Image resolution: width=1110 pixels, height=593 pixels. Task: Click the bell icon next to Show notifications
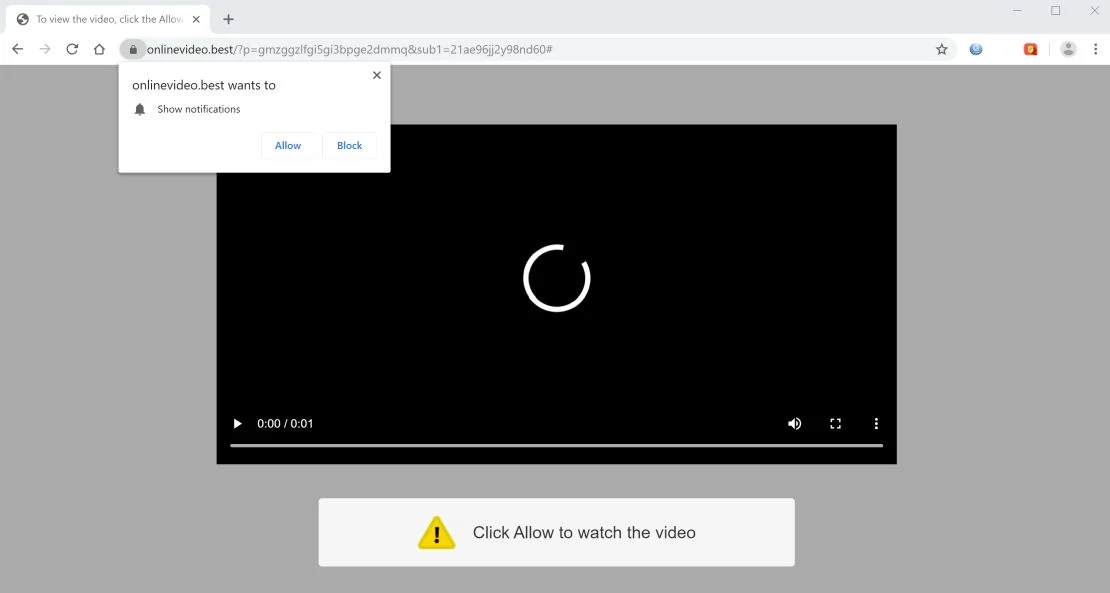tap(139, 109)
